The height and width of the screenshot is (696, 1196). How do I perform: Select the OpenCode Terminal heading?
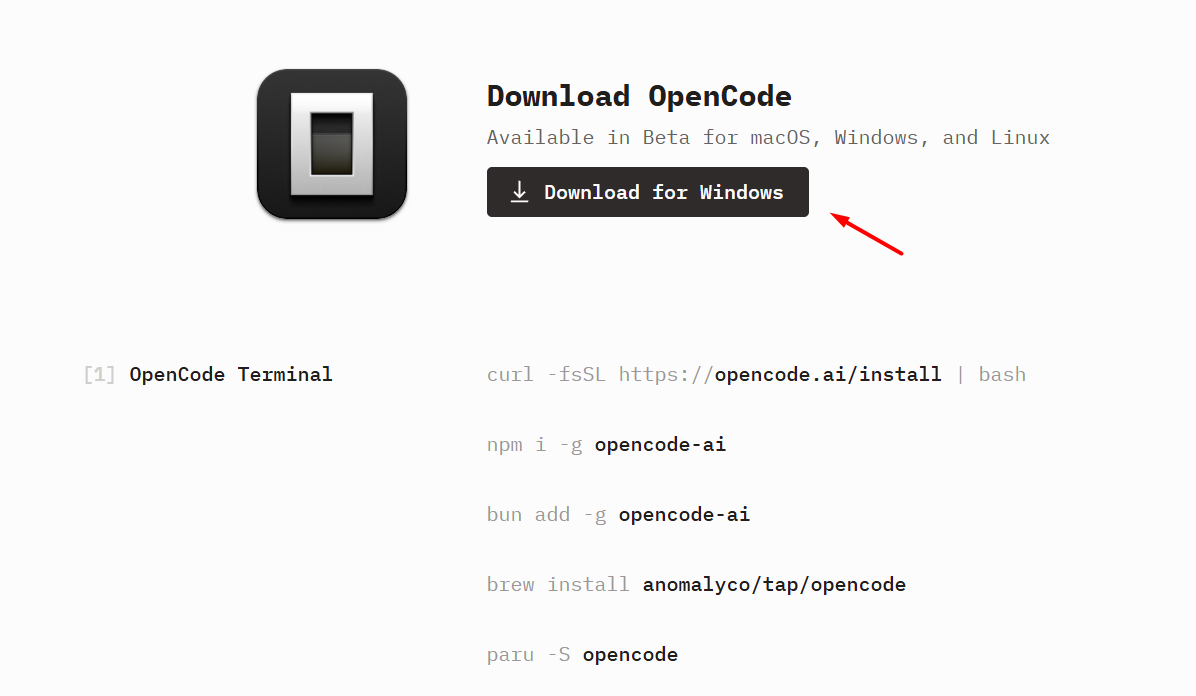pos(230,374)
